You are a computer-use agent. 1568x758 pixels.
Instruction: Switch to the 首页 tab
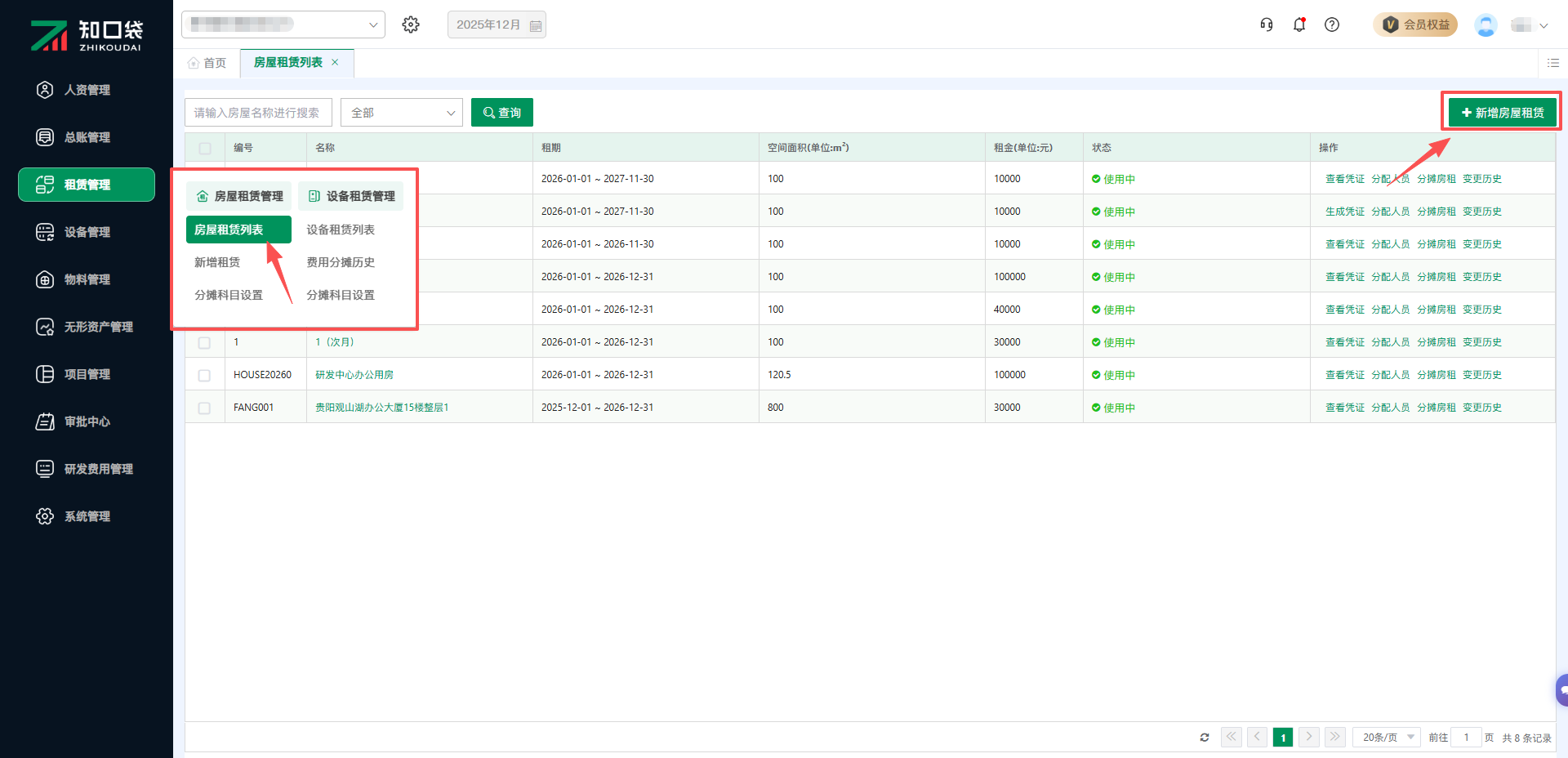[x=207, y=63]
